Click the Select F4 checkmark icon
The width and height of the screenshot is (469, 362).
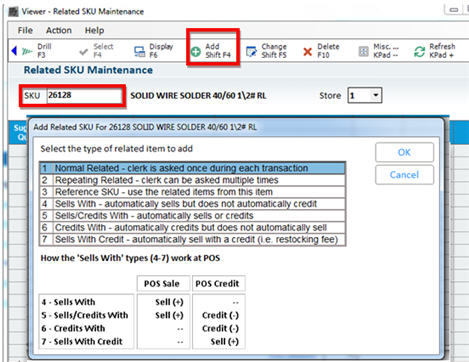(83, 52)
